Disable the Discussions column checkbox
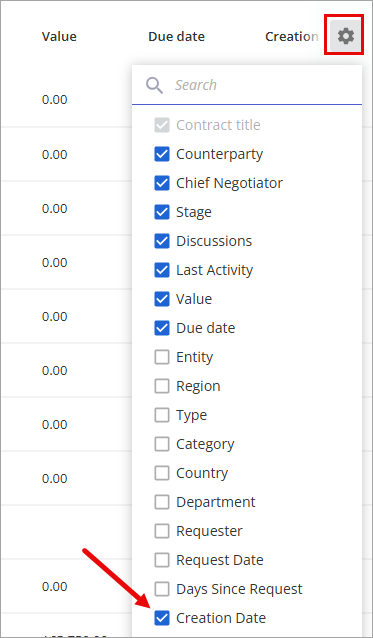 point(162,241)
